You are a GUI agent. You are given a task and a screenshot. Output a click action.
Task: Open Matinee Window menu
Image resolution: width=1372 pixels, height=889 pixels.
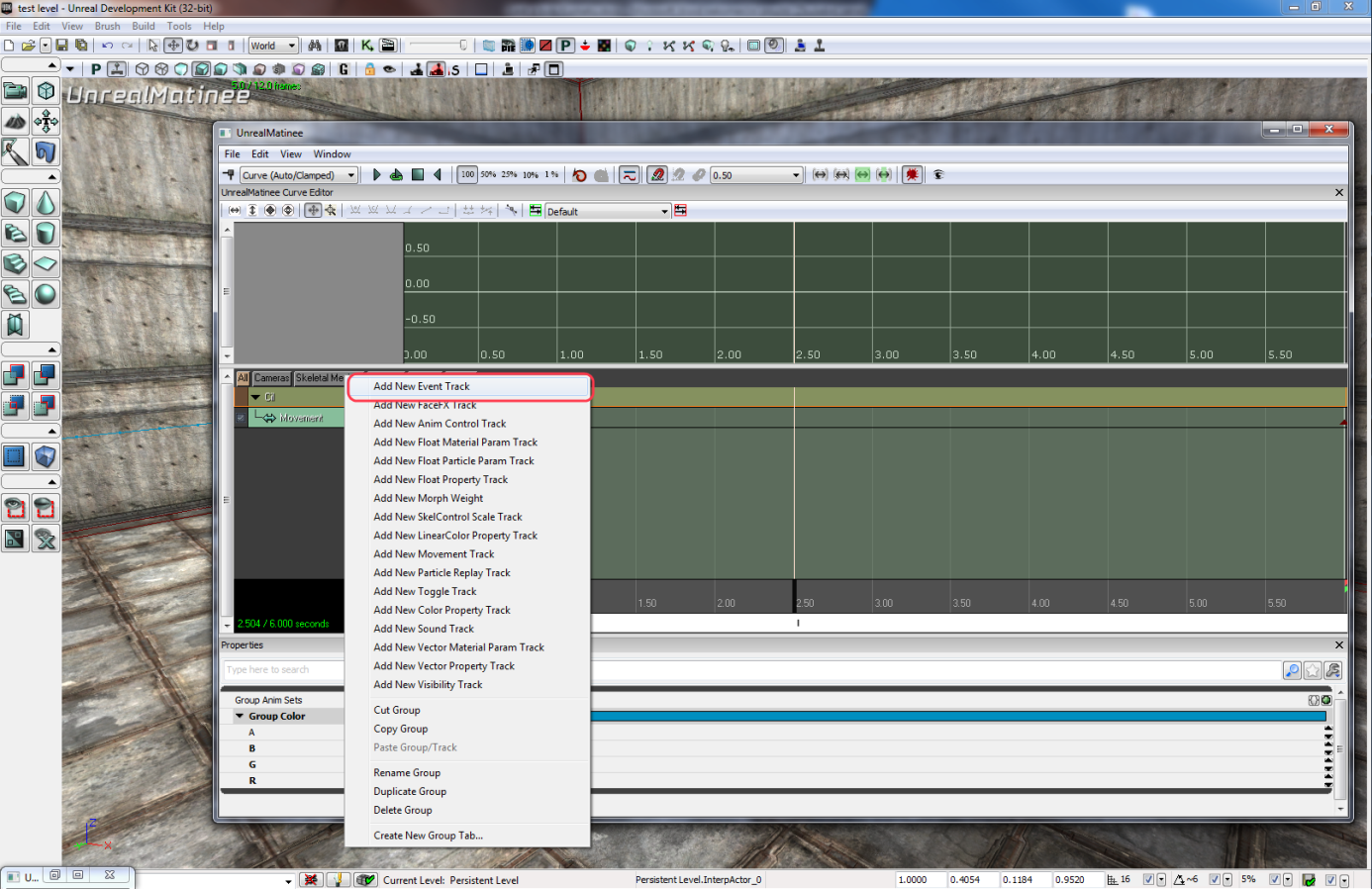pos(332,154)
